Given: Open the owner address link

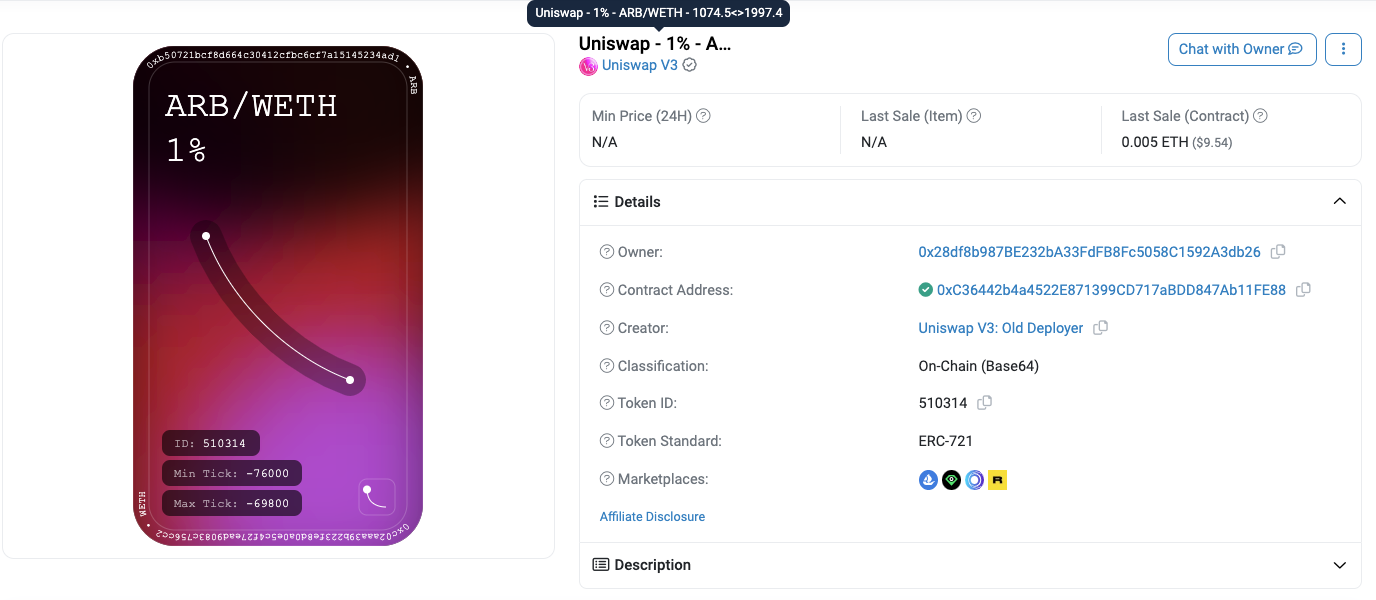Looking at the screenshot, I should click(x=1089, y=252).
